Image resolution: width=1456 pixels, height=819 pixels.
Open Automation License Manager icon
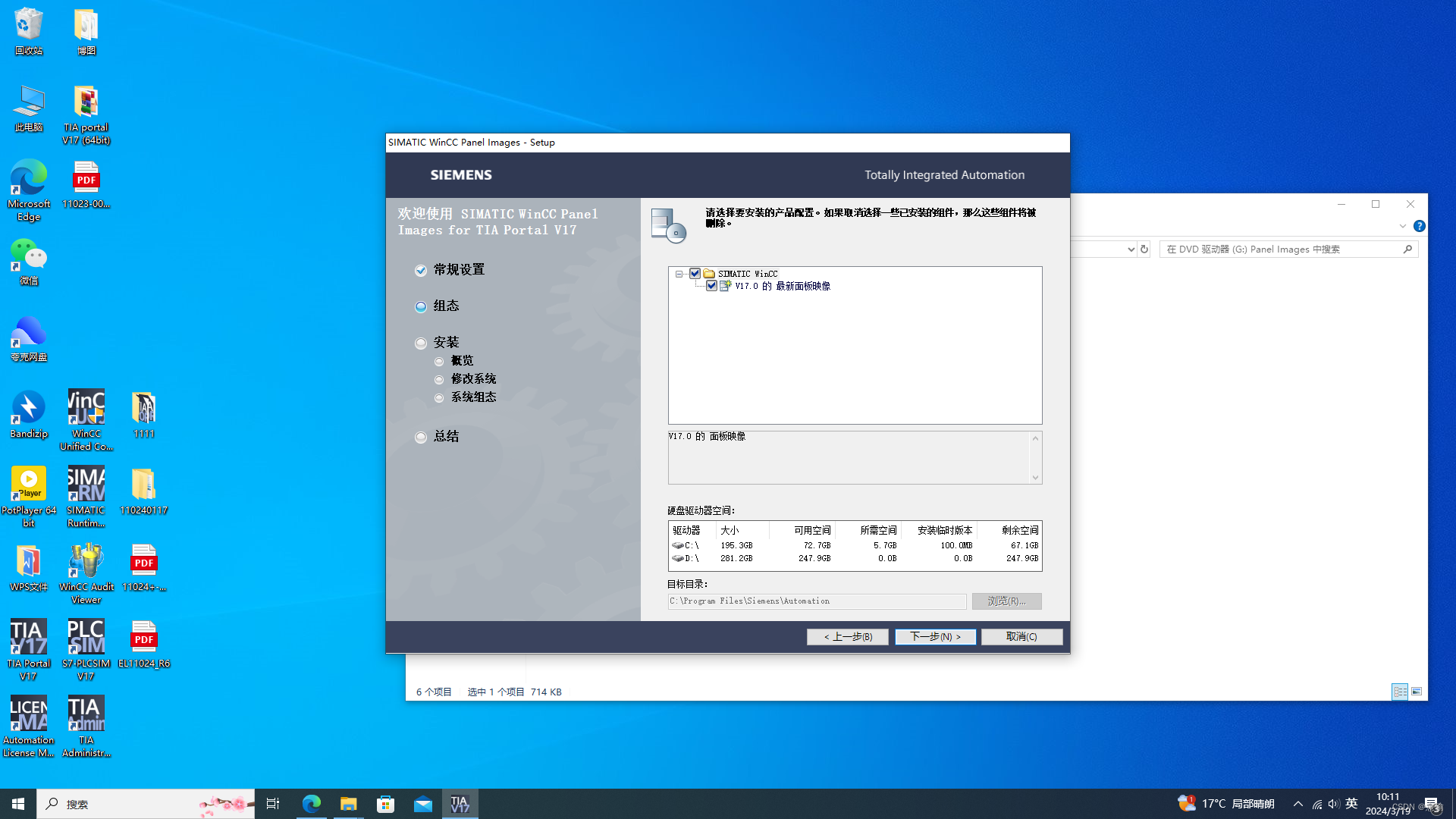(x=28, y=714)
